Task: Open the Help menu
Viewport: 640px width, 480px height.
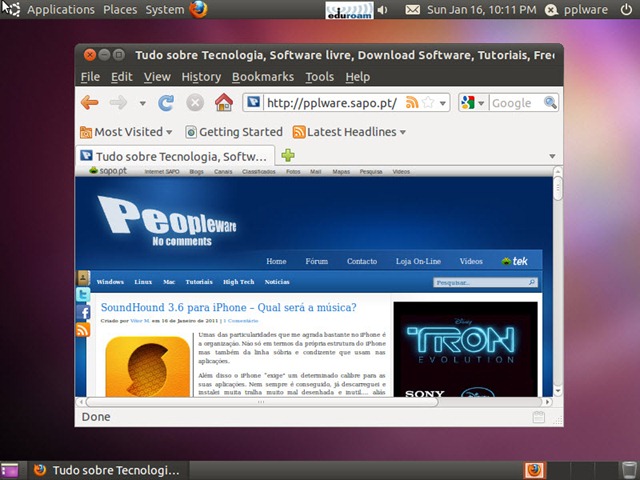Action: click(x=358, y=77)
